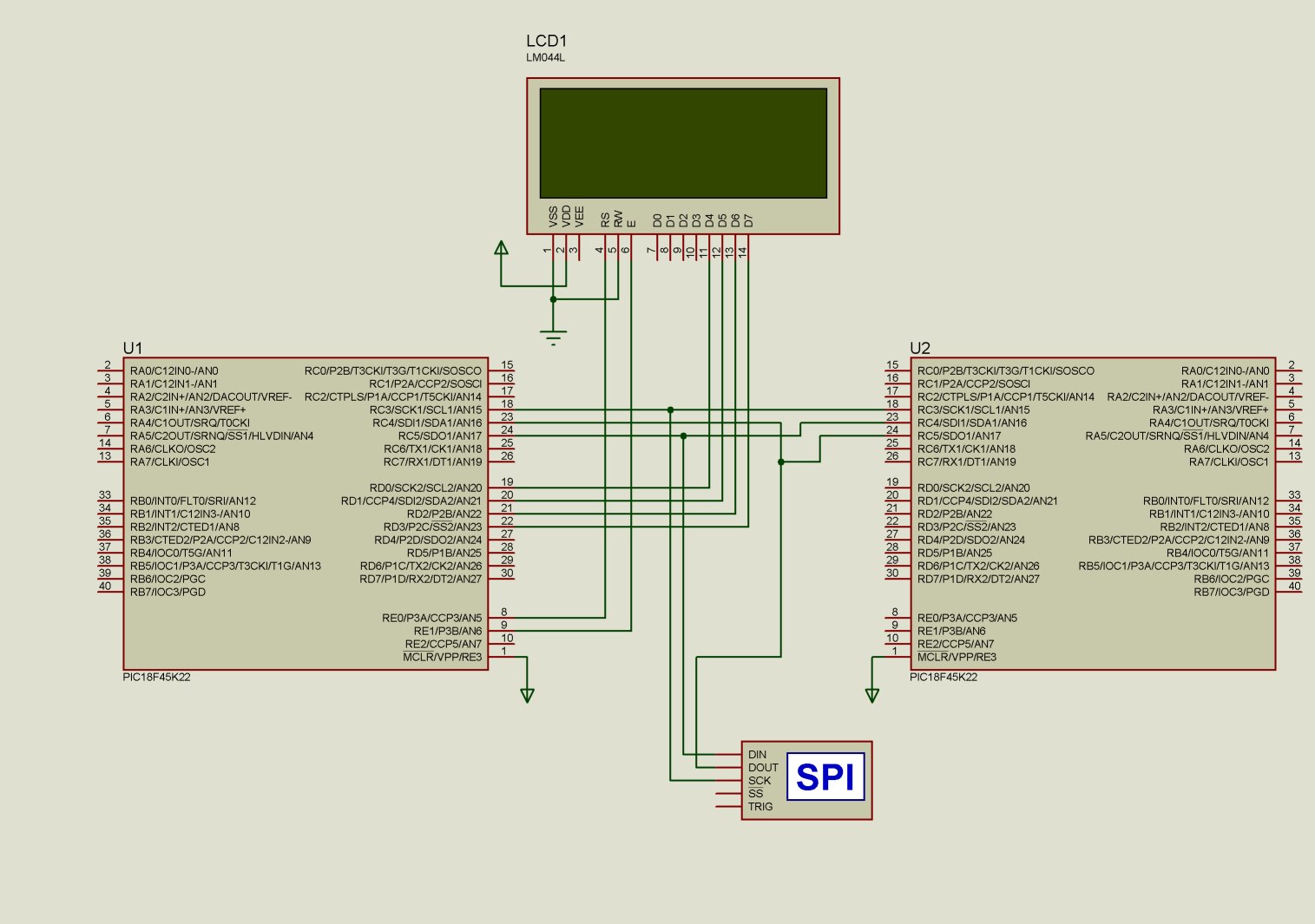Select the arrow terminal at U1 MCLR pin
This screenshot has height=924, width=1315.
527,695
